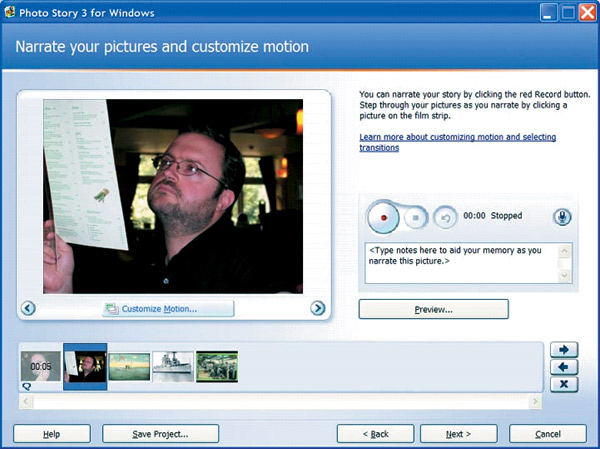
Task: Select the fifth thumbnail in the film strip
Action: 217,366
